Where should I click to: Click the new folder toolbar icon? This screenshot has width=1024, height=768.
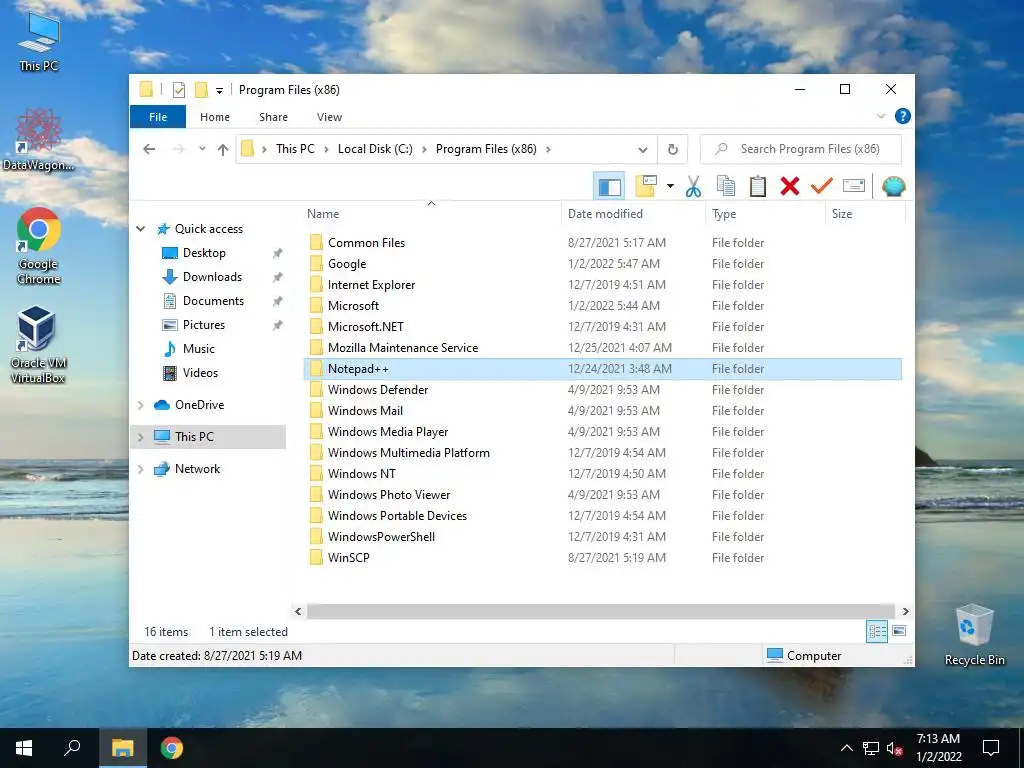pos(645,186)
